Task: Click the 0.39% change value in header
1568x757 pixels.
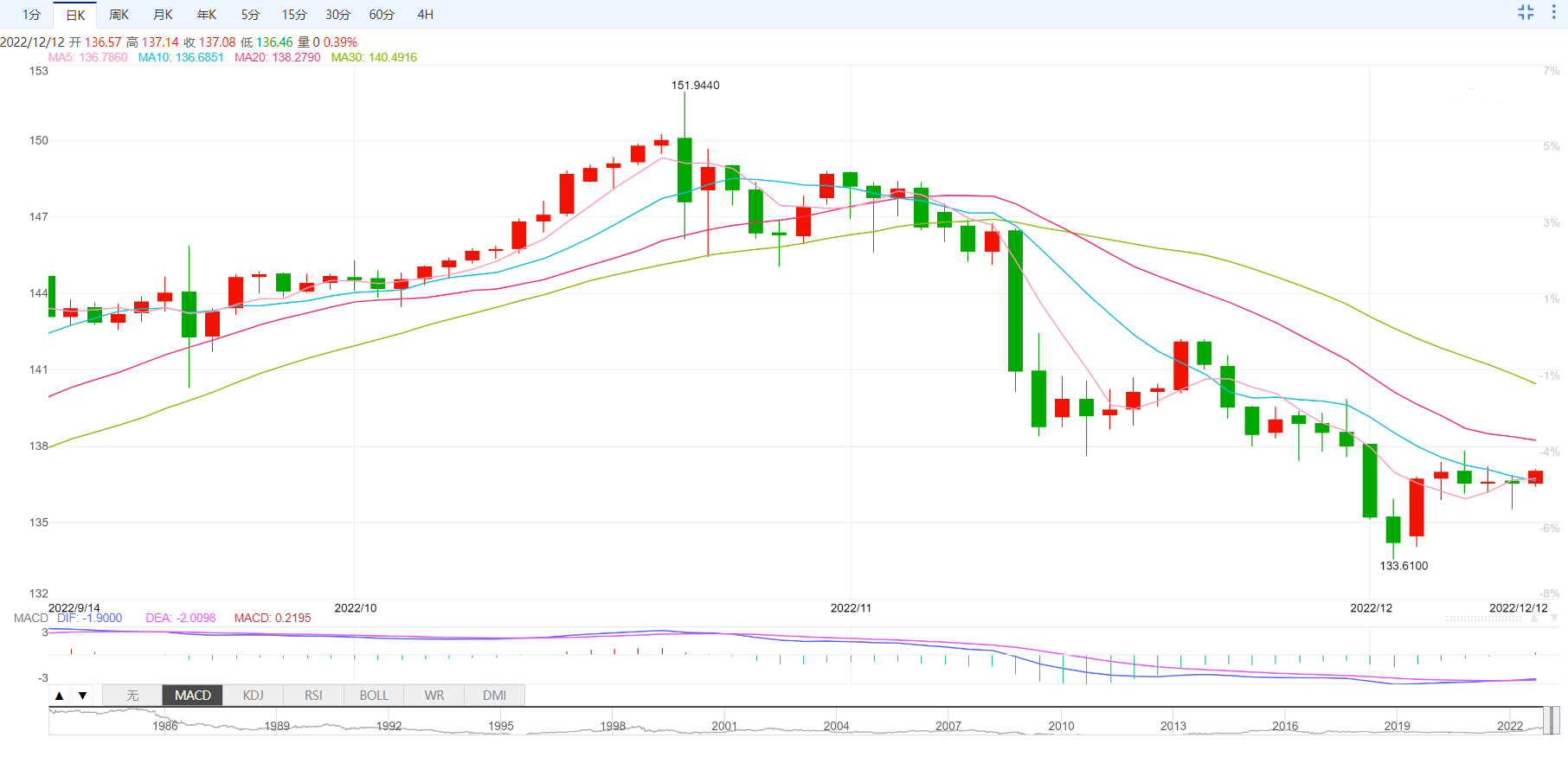Action: coord(340,42)
